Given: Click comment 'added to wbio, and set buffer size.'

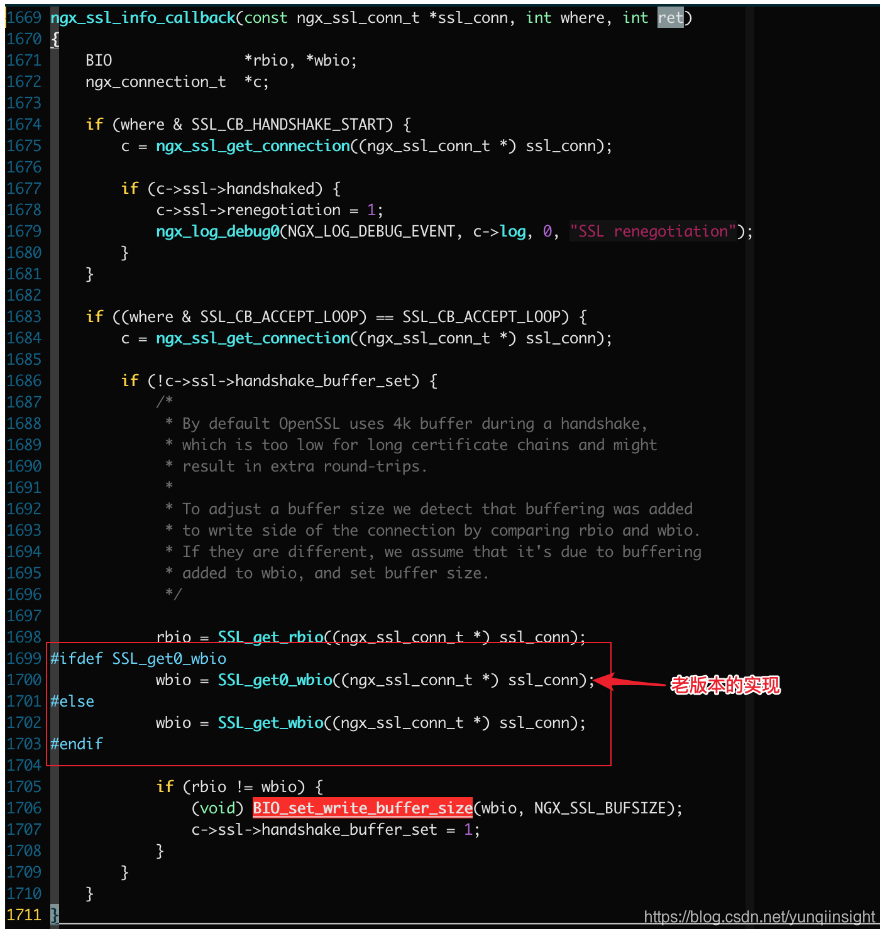Looking at the screenshot, I should tap(336, 573).
